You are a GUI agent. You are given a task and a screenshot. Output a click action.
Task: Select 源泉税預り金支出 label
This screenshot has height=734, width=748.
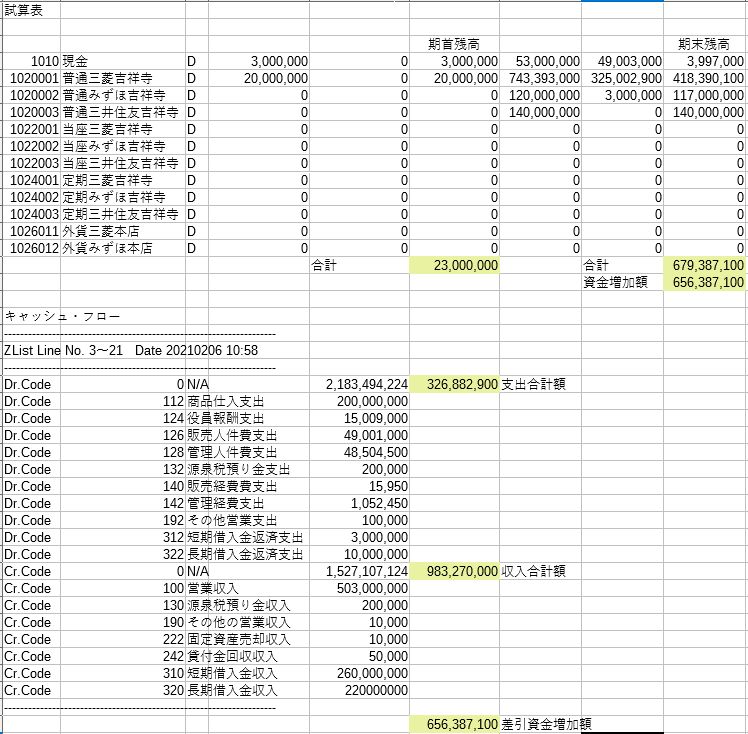239,469
